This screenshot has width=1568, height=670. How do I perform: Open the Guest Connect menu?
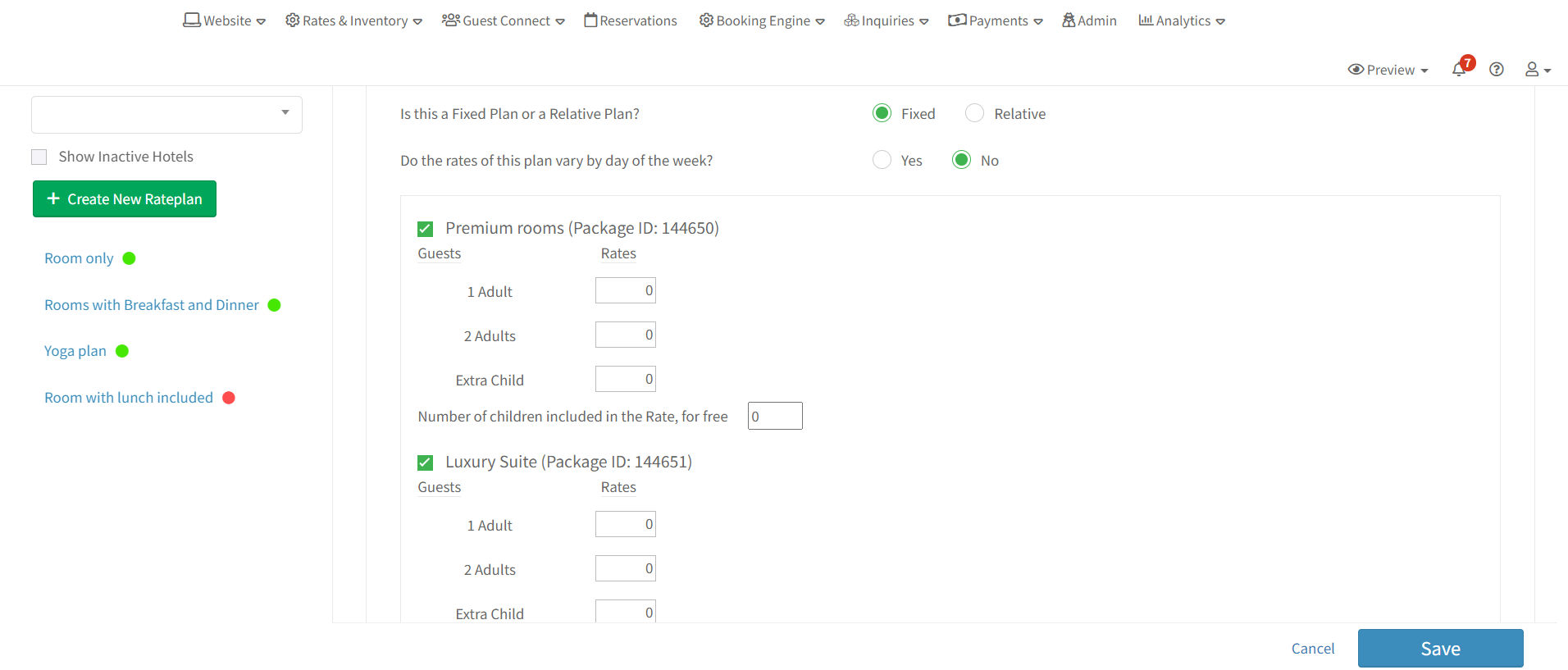point(504,21)
